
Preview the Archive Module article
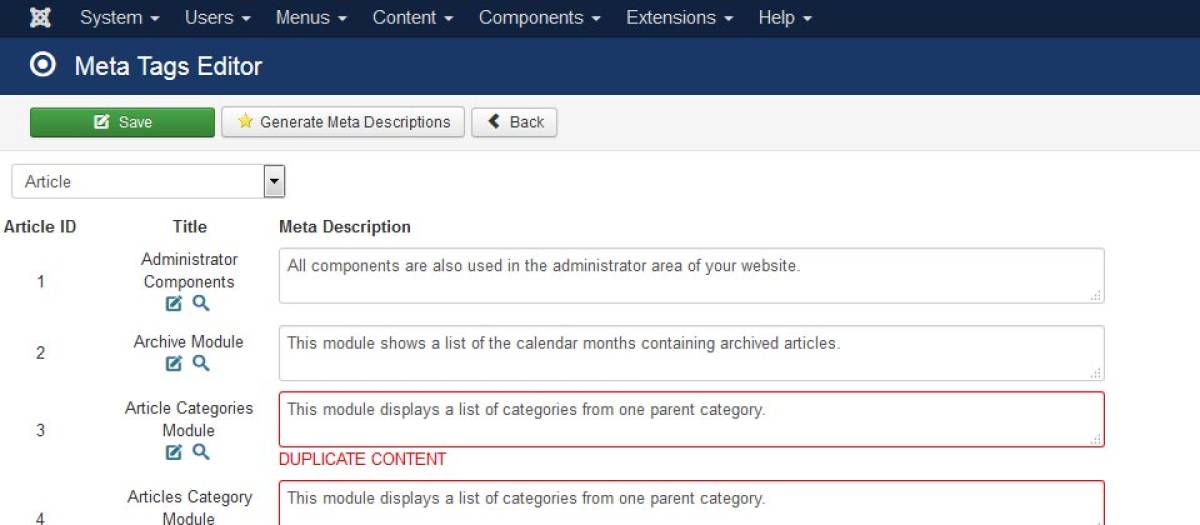[x=201, y=362]
